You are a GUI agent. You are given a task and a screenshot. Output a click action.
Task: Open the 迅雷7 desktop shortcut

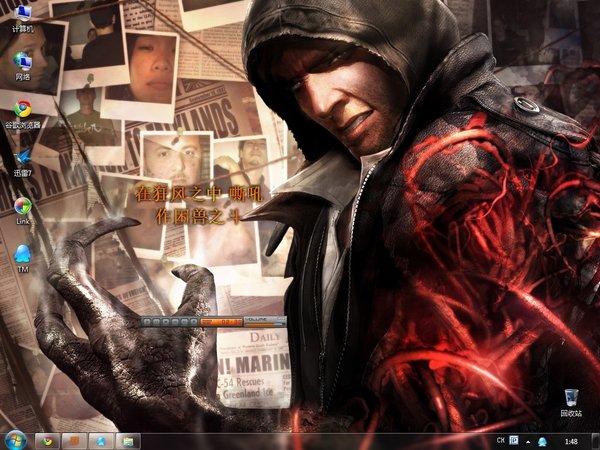tap(23, 163)
